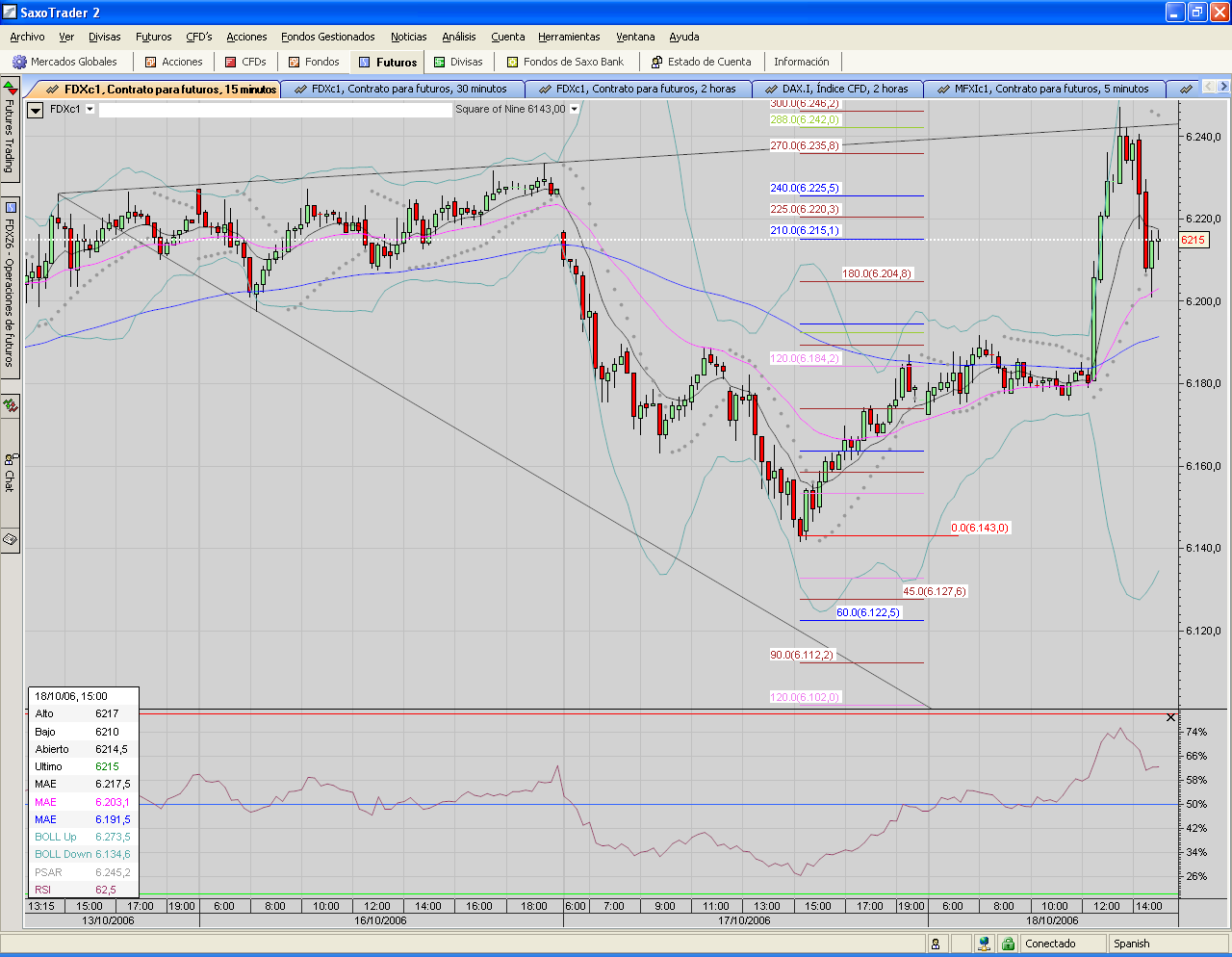Switch to FDXc1 15 minutos chart tab
Screen dimensions: 1232x957
click(x=160, y=89)
